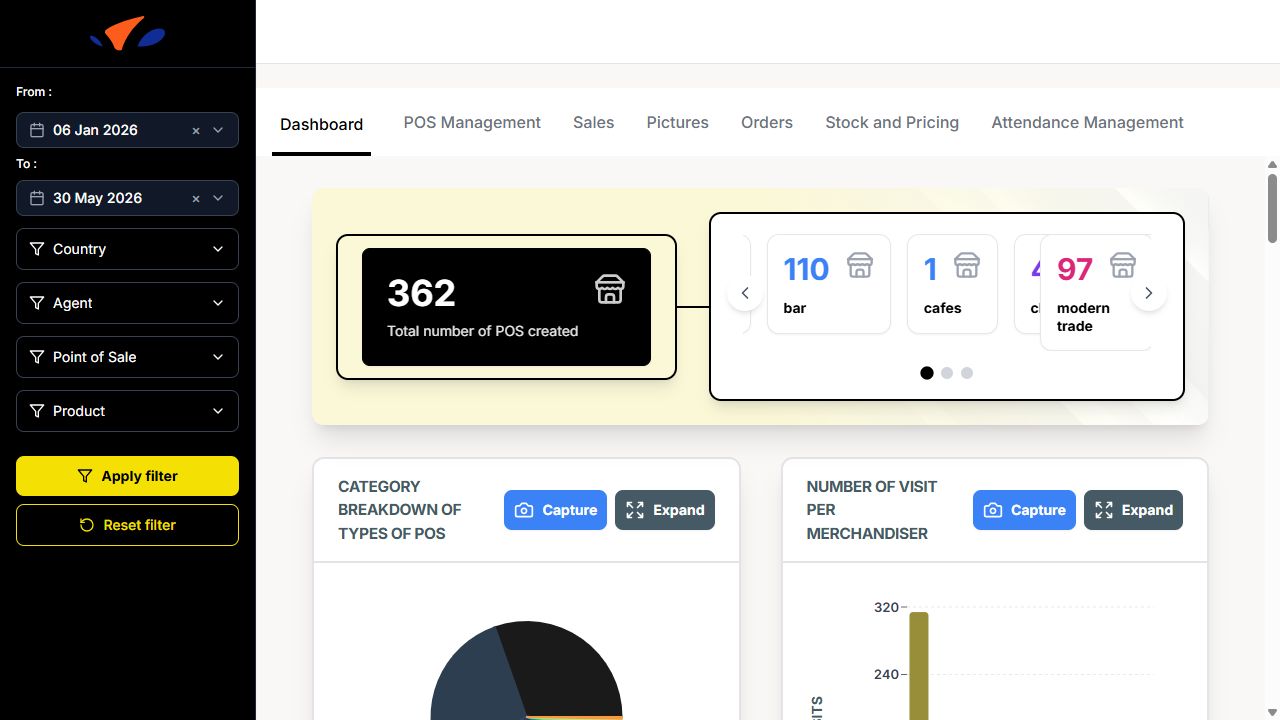Expand the Agent filter dropdown
Viewport: 1280px width, 720px height.
127,303
